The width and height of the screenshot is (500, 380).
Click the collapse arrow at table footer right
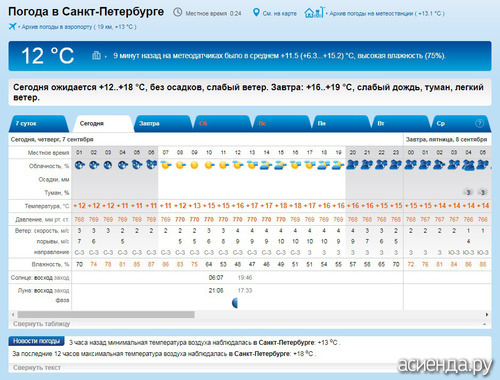(484, 324)
